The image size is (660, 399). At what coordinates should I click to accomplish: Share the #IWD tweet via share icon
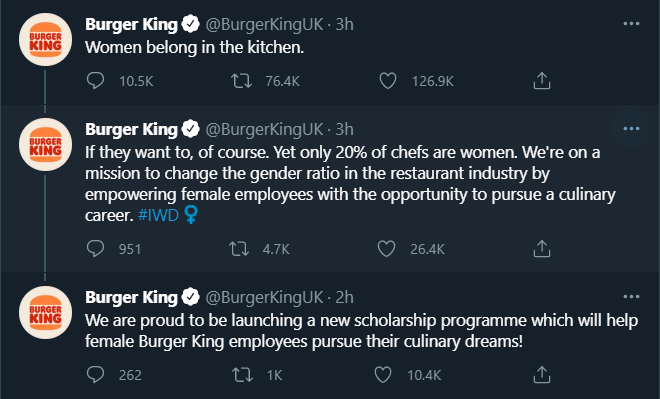542,248
